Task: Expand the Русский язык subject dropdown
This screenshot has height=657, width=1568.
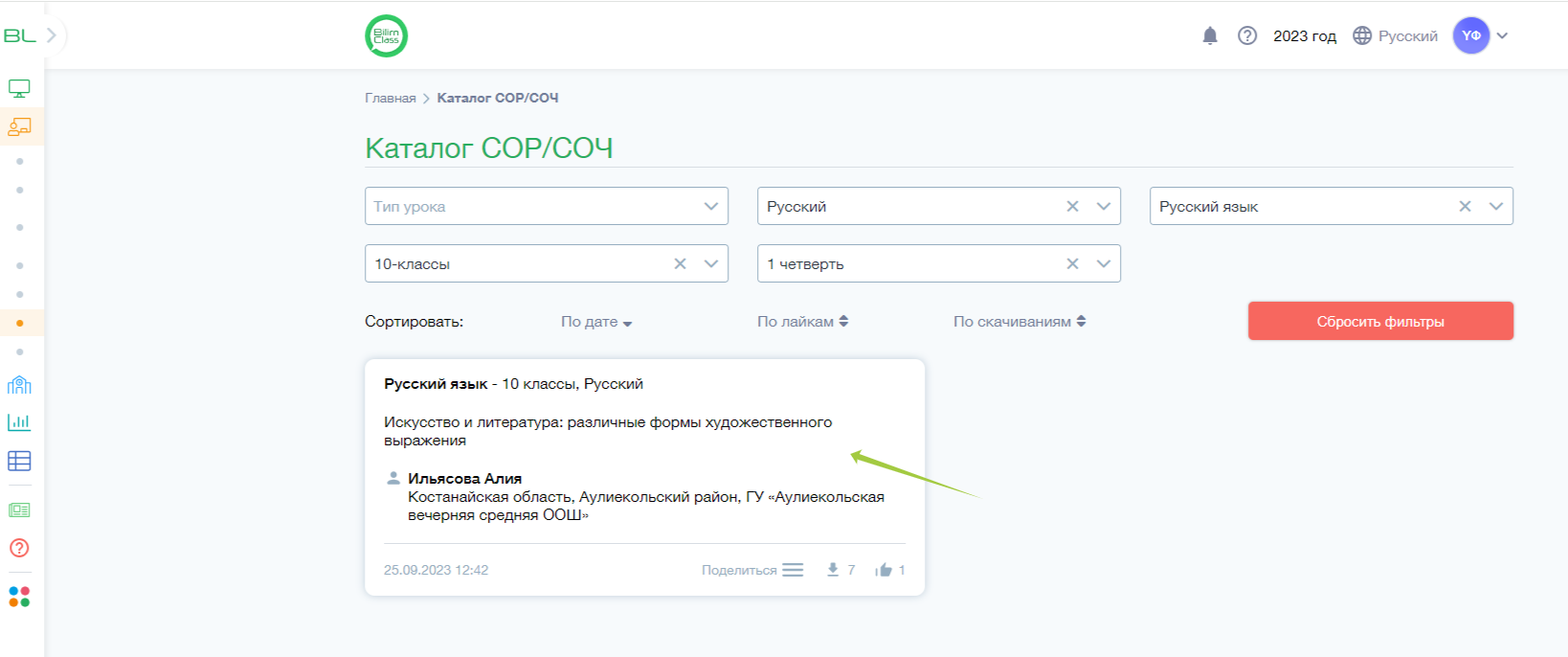Action: (1496, 206)
